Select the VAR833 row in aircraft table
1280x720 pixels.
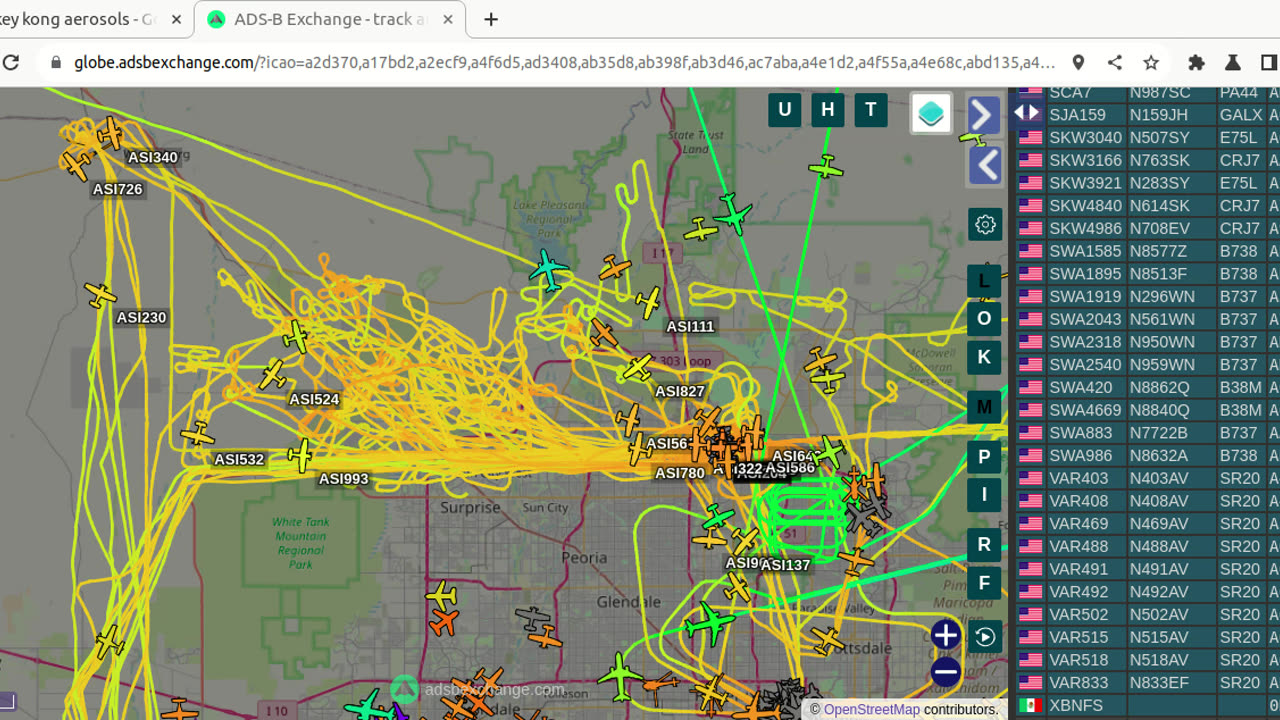point(1148,683)
